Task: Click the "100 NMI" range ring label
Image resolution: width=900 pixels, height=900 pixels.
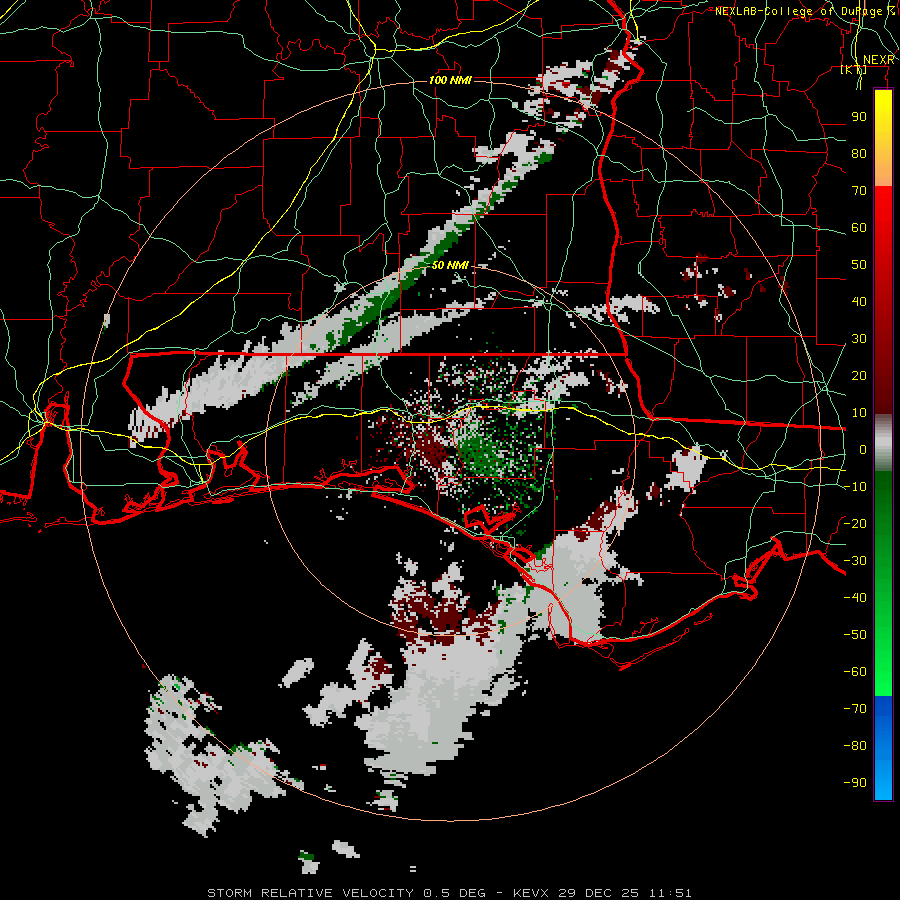Action: click(x=451, y=80)
